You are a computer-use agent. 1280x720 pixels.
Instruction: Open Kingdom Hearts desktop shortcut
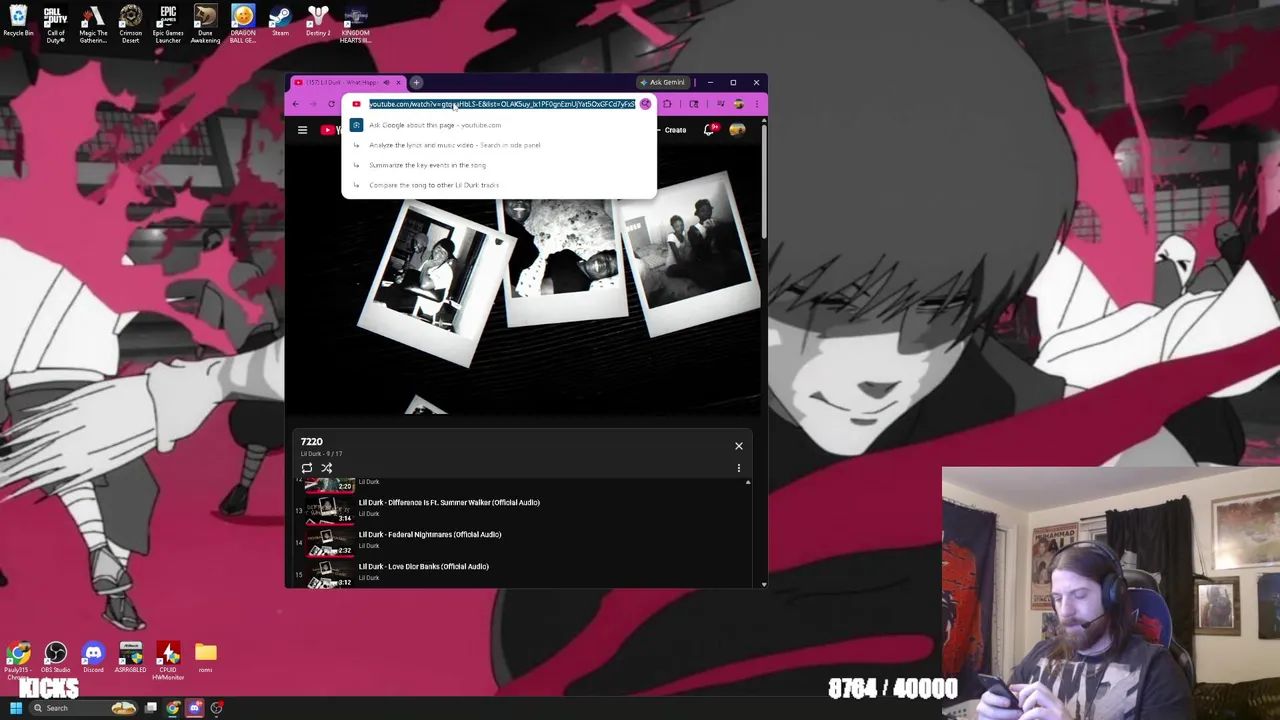(355, 25)
